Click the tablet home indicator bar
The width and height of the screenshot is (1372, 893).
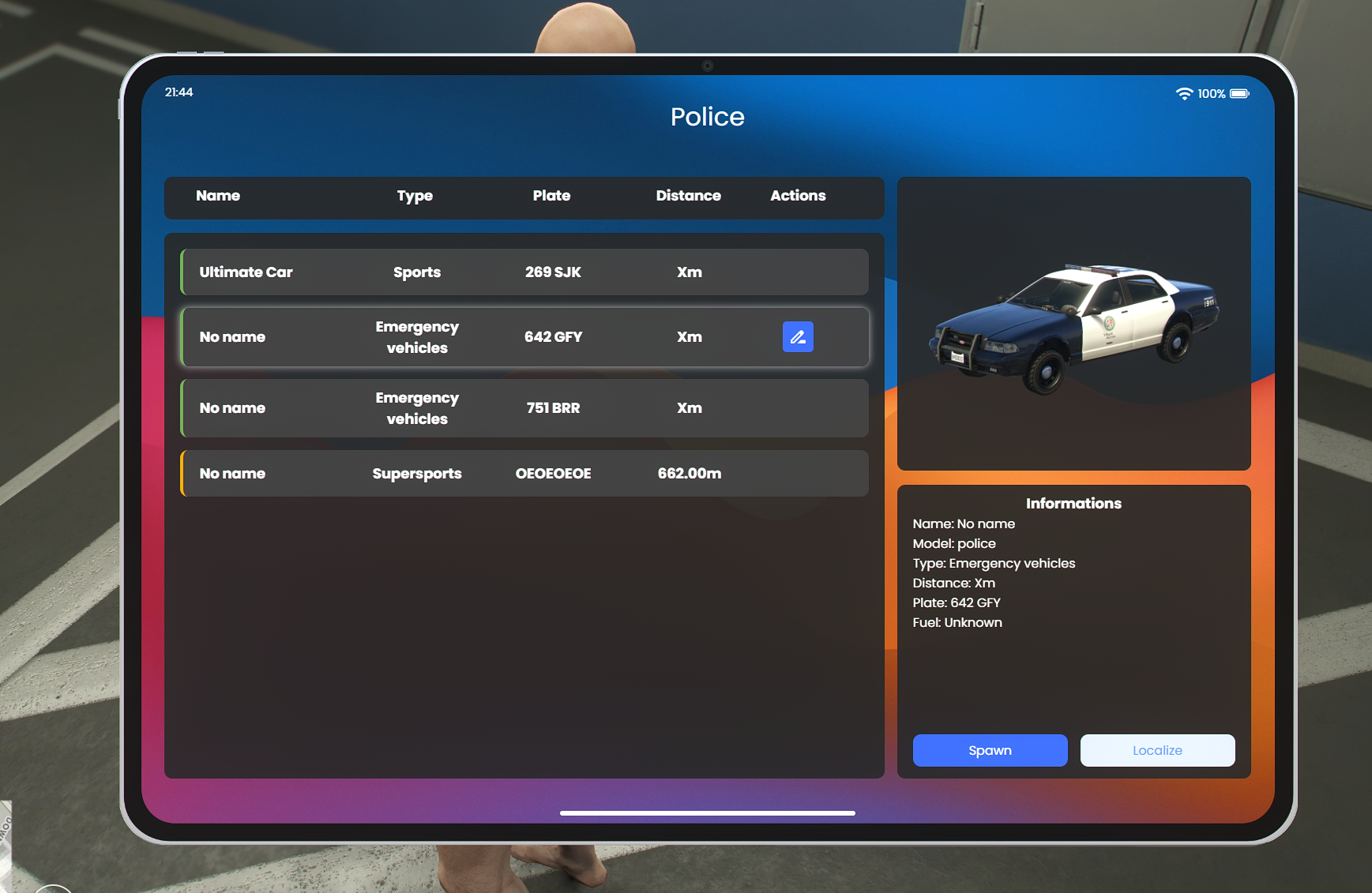pos(707,812)
